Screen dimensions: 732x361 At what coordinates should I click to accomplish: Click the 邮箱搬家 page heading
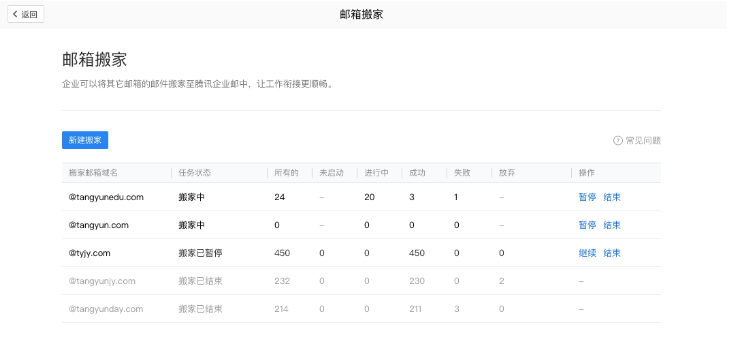pos(94,60)
